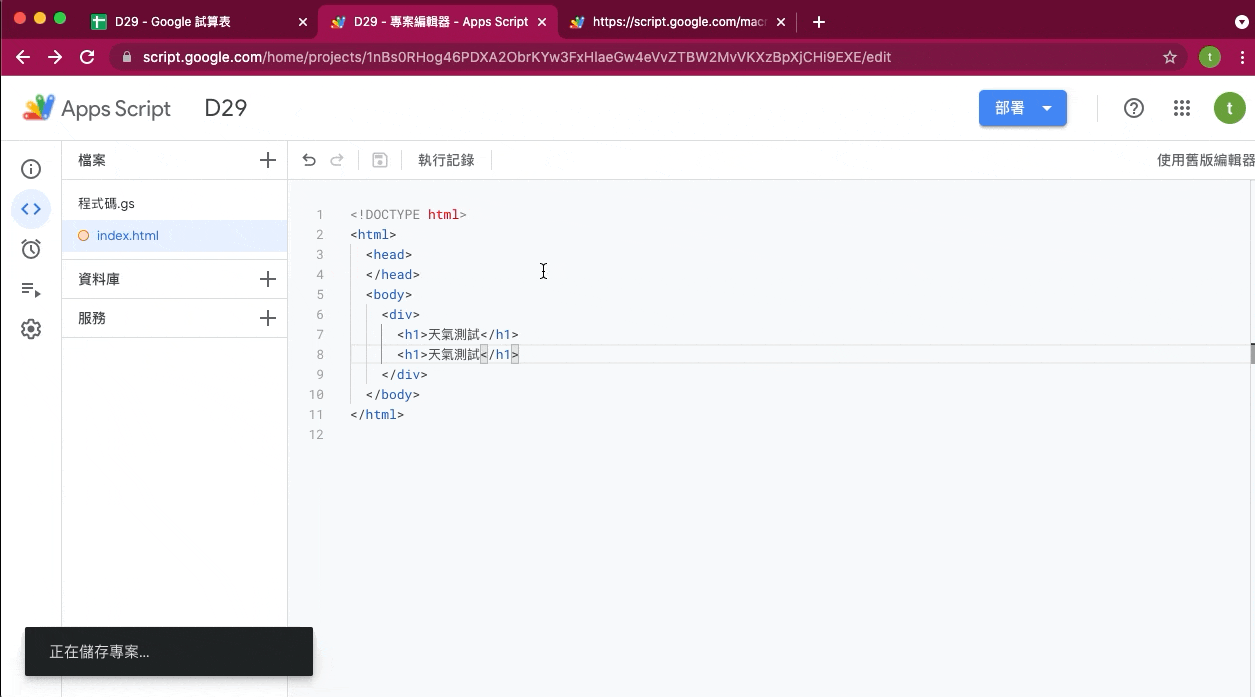Image resolution: width=1255 pixels, height=697 pixels.
Task: Open the help question mark icon
Action: (1134, 109)
